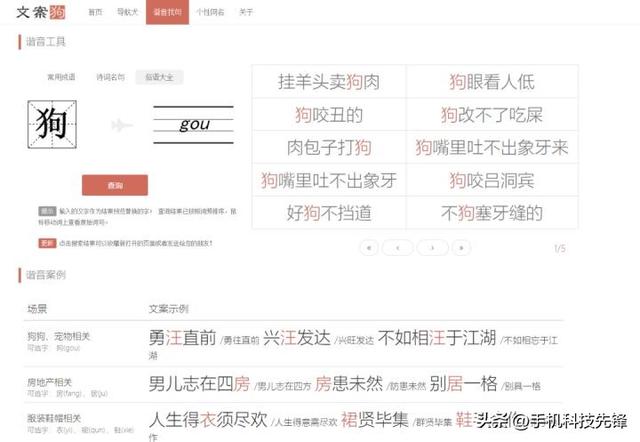Click example phrase 人生得衣须尽欢

click(208, 420)
